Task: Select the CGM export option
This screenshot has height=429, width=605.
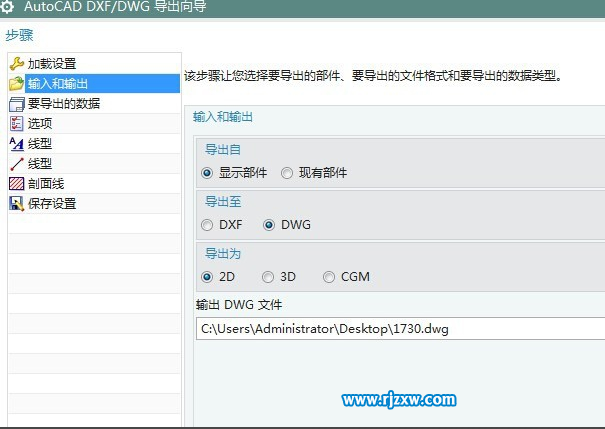Action: click(x=329, y=277)
